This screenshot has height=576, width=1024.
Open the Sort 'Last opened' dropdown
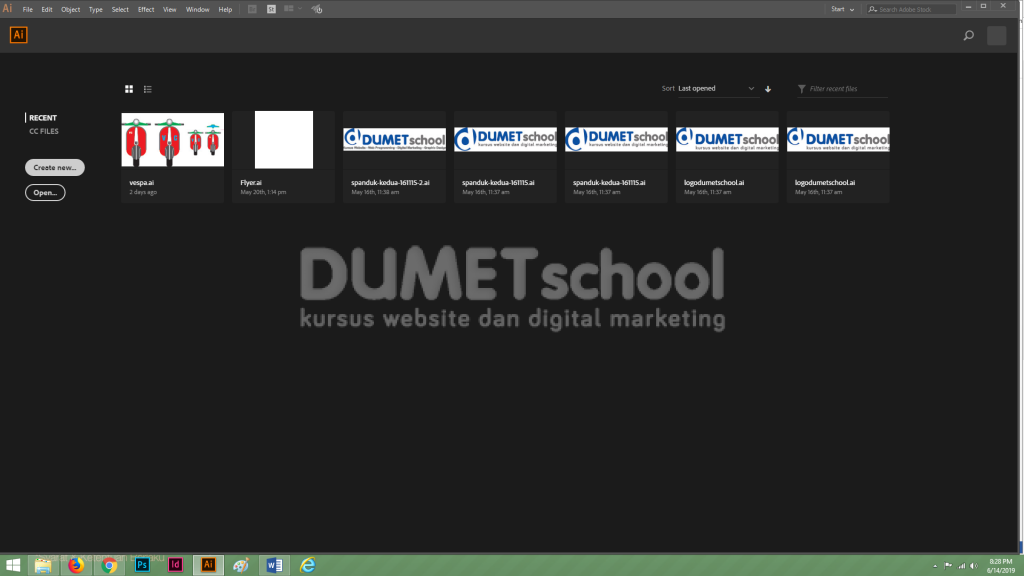[716, 89]
